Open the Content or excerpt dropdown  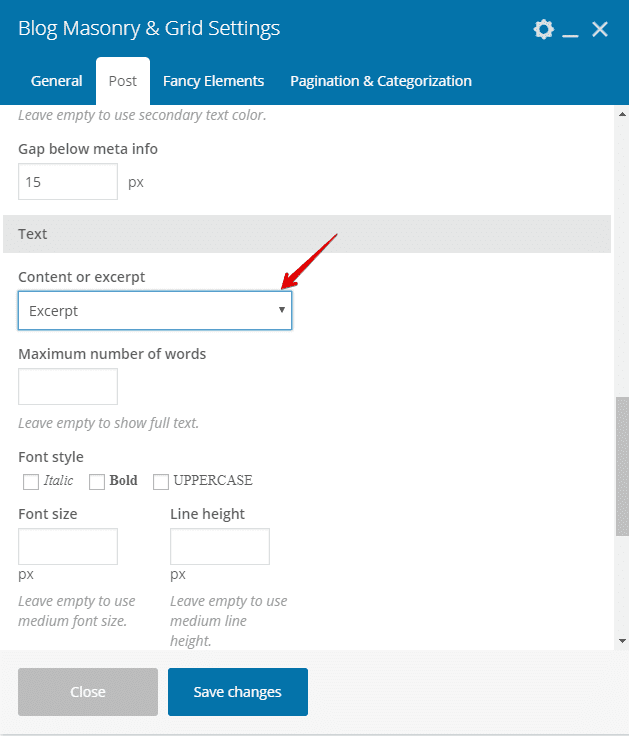click(x=155, y=310)
